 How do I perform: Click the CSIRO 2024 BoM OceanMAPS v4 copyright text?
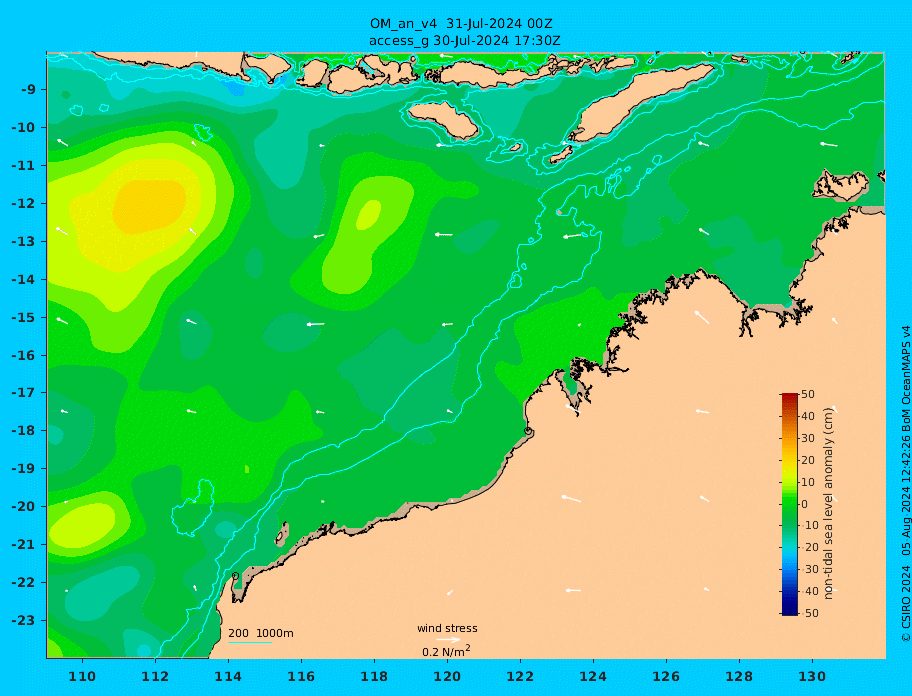[x=905, y=484]
